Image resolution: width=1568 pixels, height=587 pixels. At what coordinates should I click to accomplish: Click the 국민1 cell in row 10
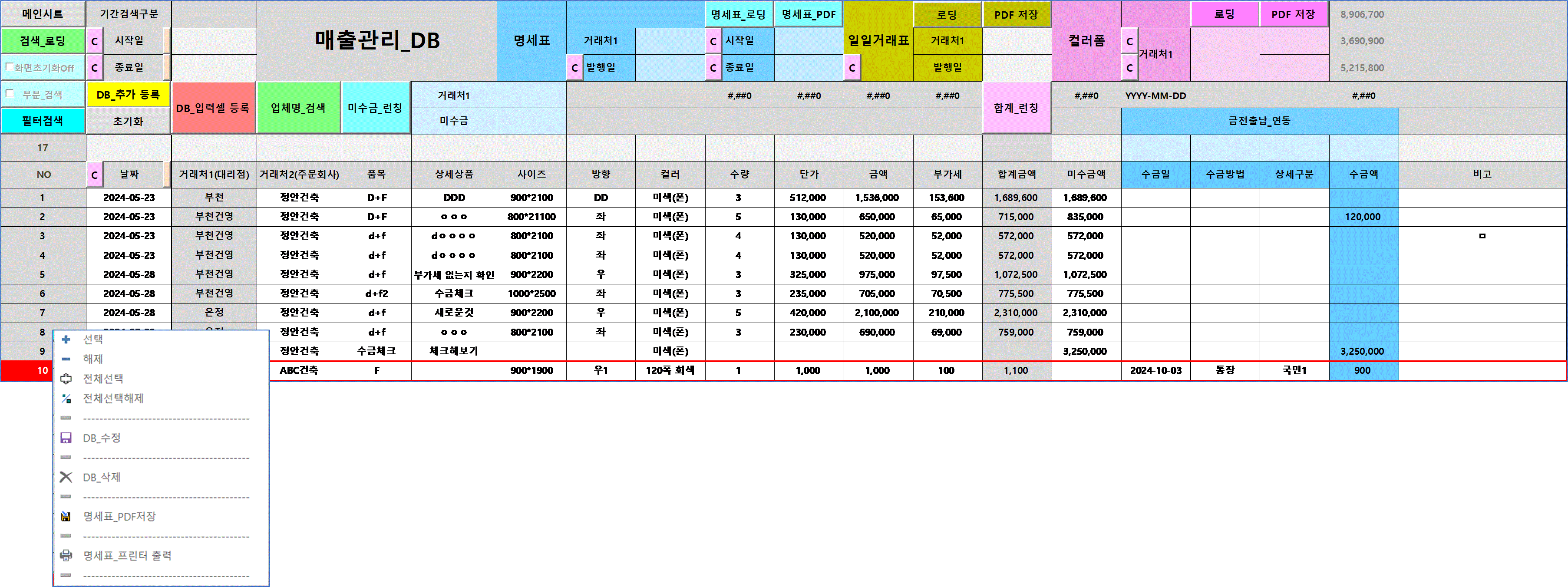[x=1294, y=370]
